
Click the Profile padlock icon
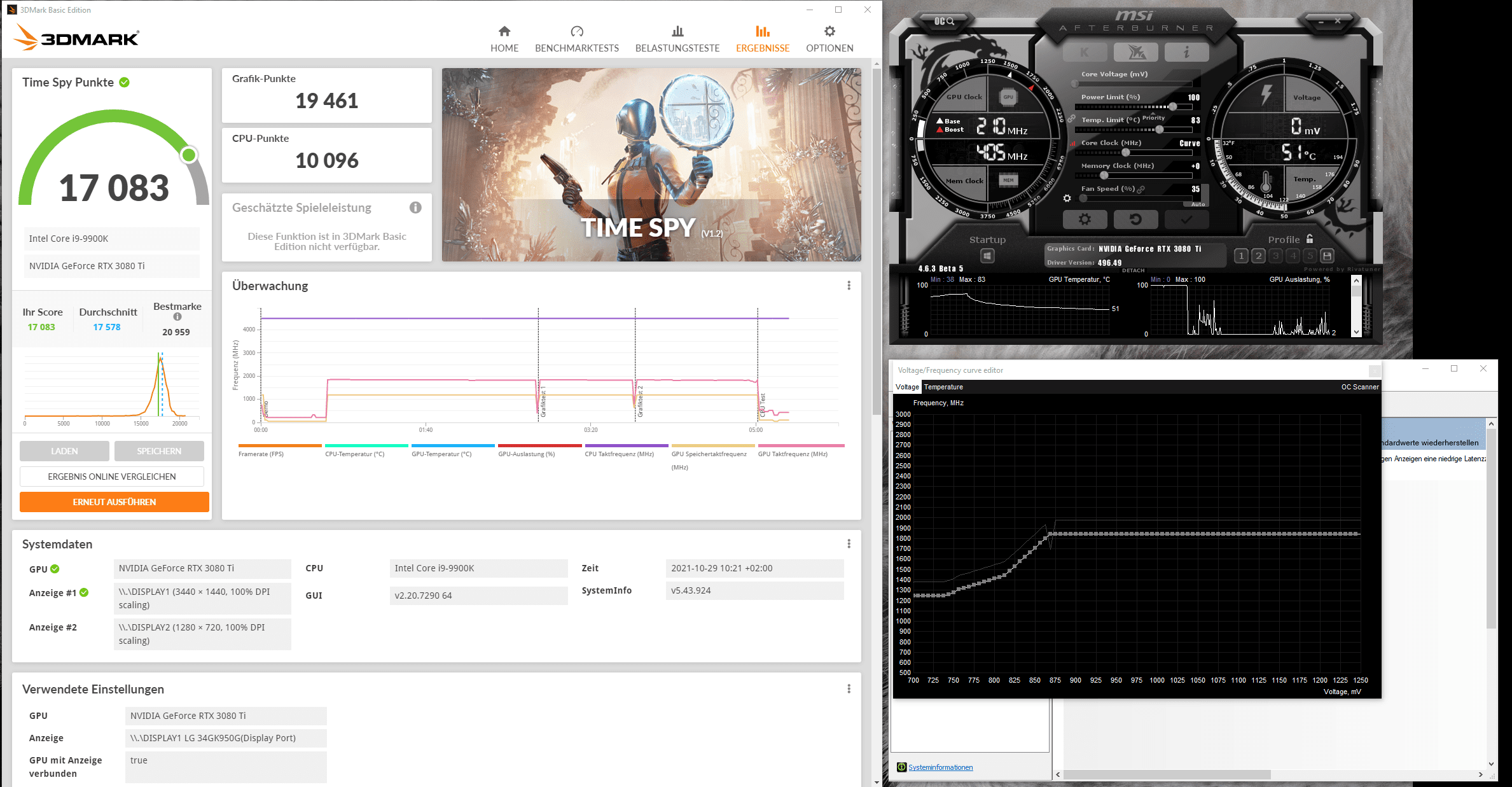pyautogui.click(x=1310, y=239)
